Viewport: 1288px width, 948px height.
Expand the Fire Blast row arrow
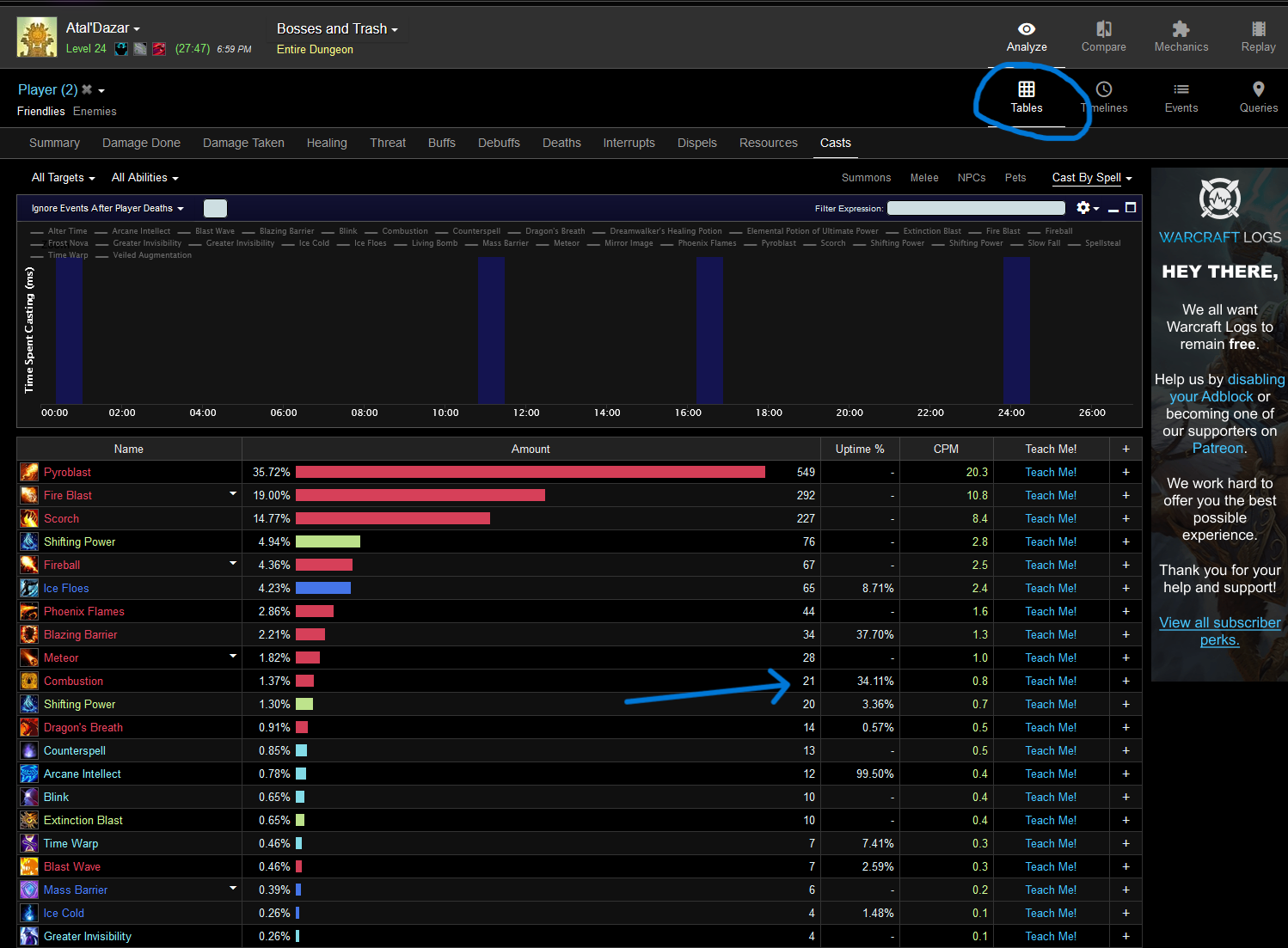pyautogui.click(x=232, y=493)
